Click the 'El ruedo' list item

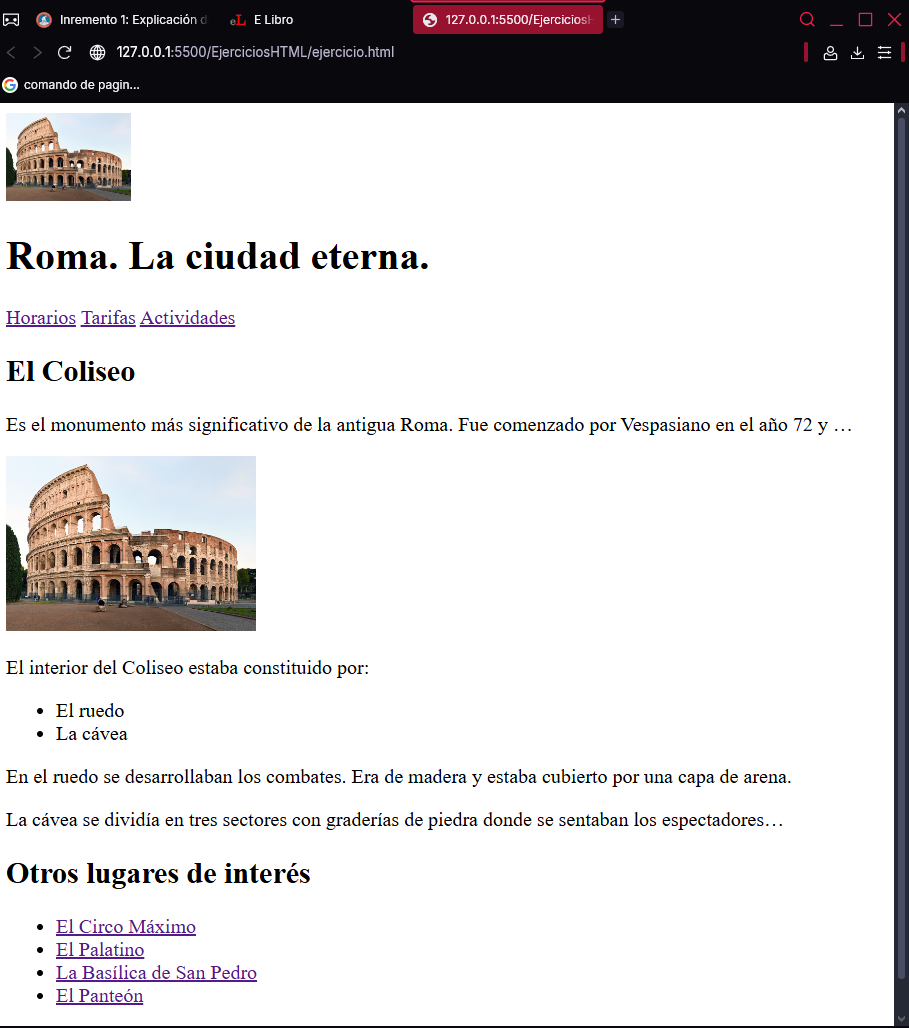pos(90,711)
